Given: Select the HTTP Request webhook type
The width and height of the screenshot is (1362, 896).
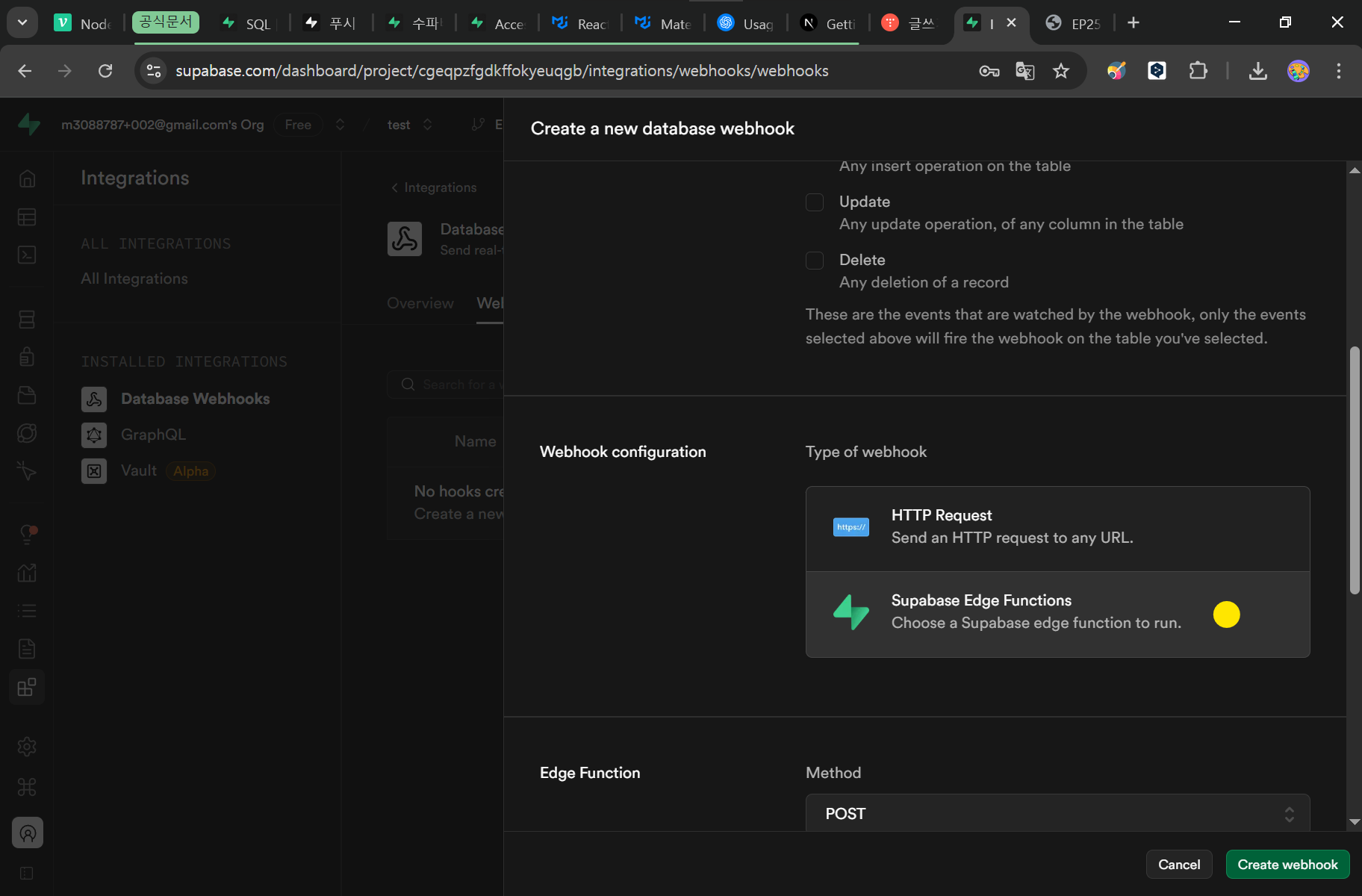Looking at the screenshot, I should [x=1057, y=529].
